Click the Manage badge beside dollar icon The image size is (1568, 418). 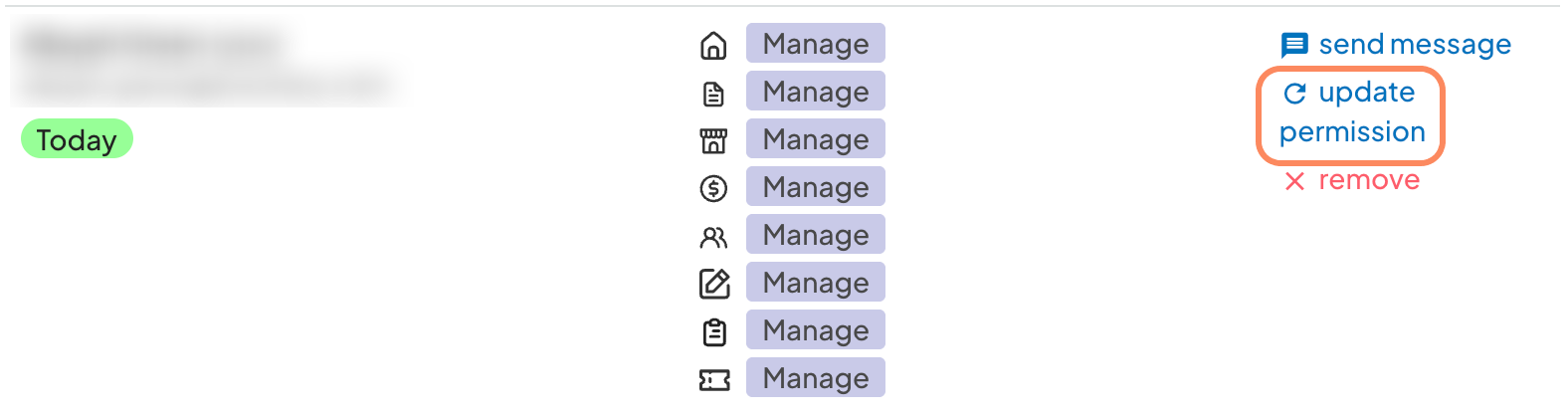click(815, 187)
